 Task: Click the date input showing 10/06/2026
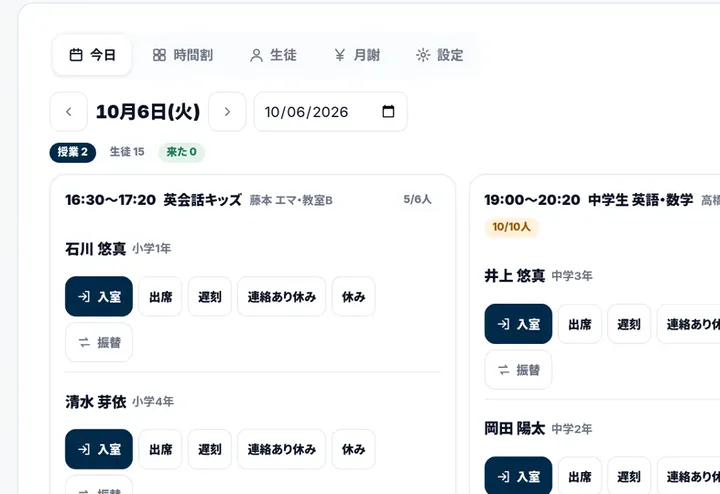point(331,112)
